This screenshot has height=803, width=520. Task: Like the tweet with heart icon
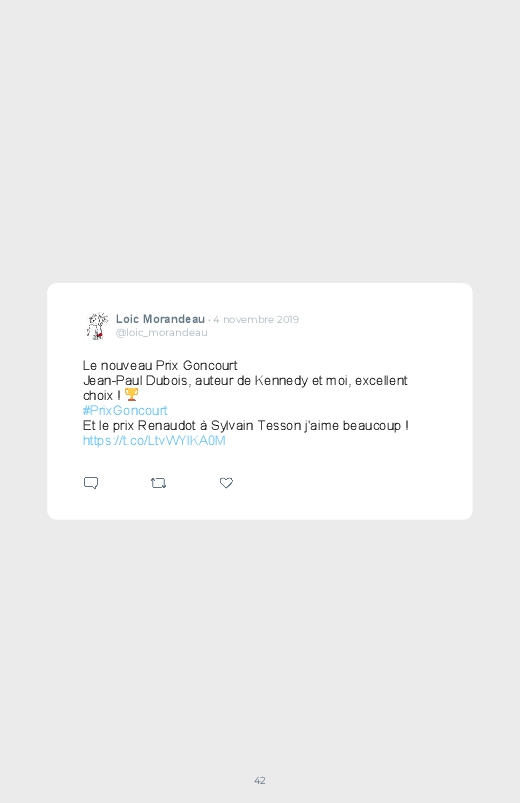tap(226, 483)
